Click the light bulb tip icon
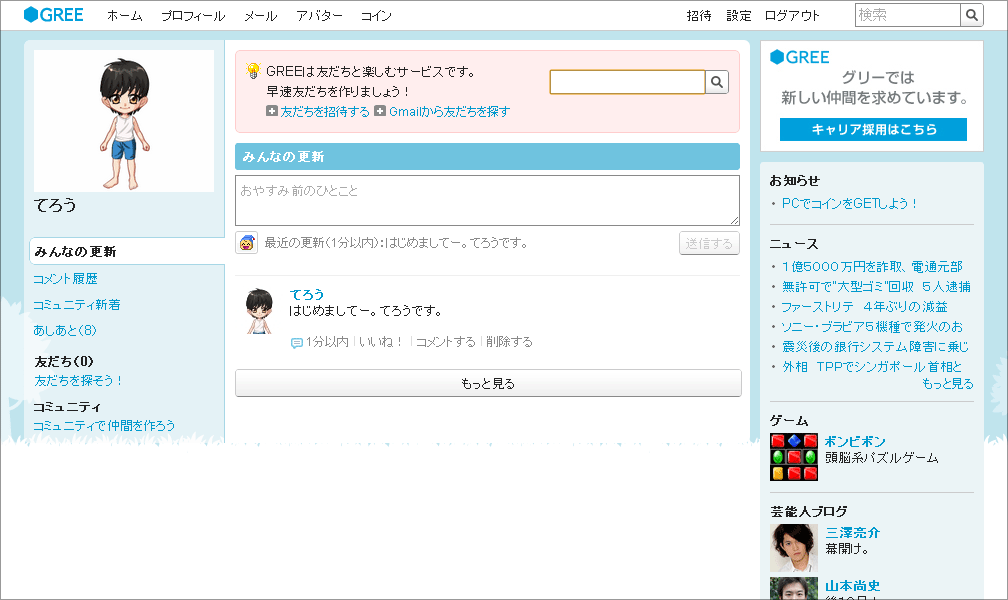The image size is (1008, 600). pyautogui.click(x=253, y=71)
